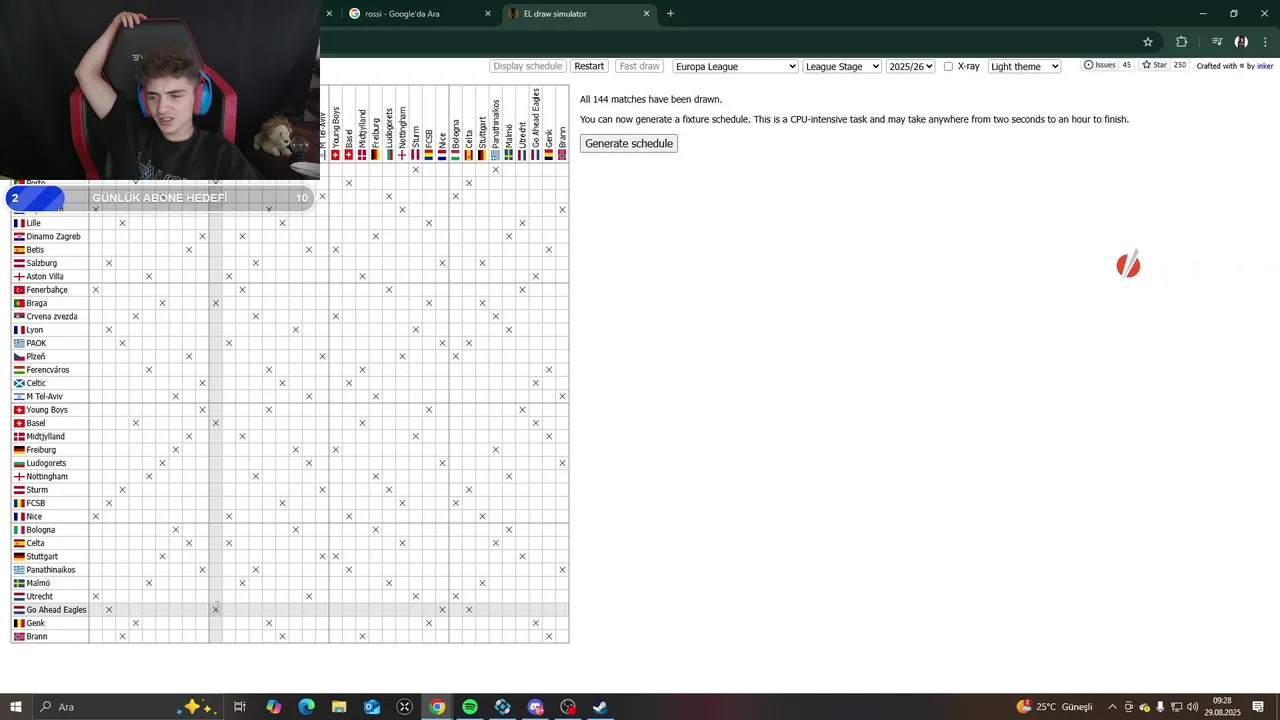
Task: Click the Nottingham row label
Action: click(x=46, y=477)
